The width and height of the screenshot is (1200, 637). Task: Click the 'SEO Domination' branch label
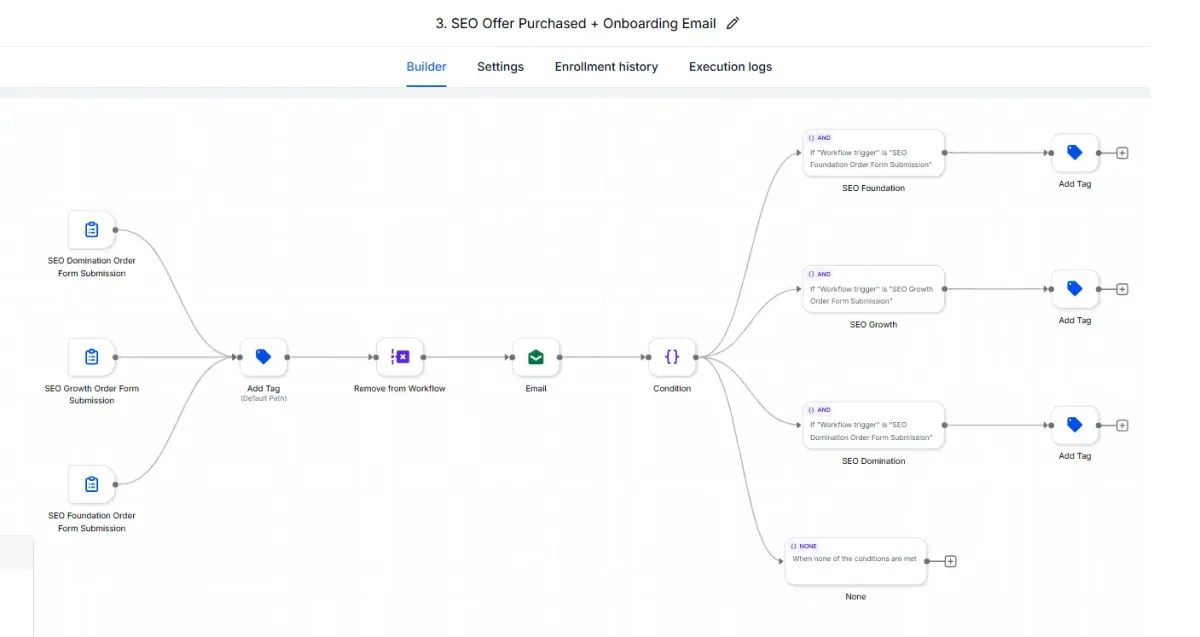pos(874,461)
